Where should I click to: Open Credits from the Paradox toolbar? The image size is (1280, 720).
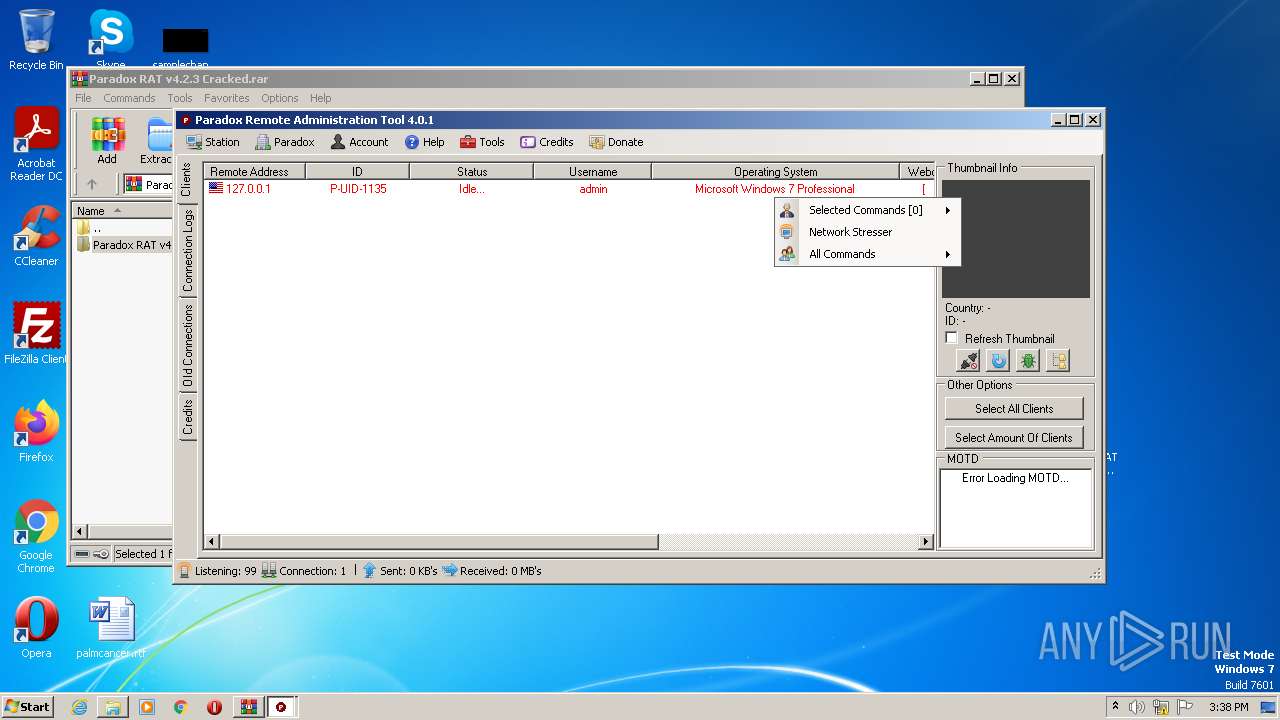[547, 142]
